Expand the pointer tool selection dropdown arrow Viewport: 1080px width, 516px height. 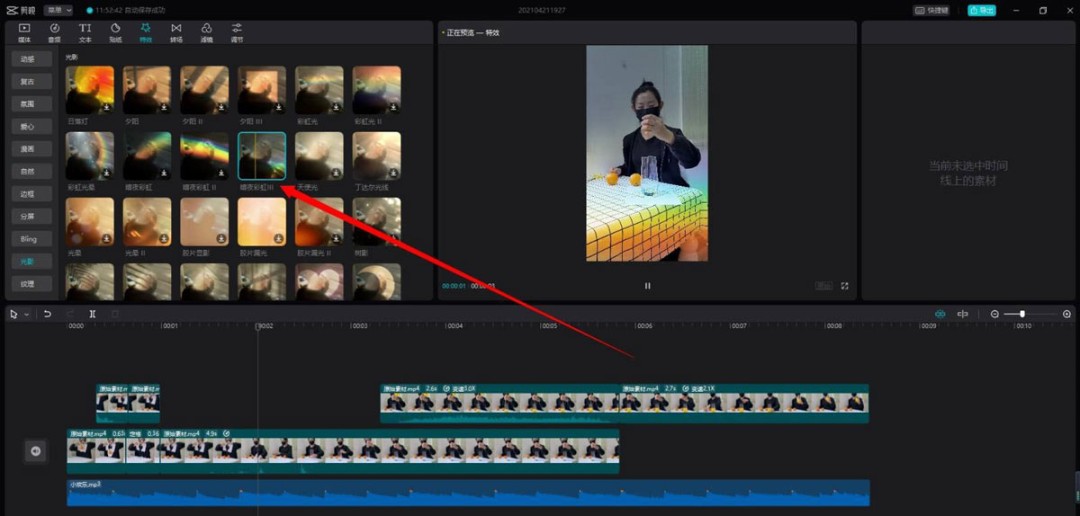coord(26,314)
